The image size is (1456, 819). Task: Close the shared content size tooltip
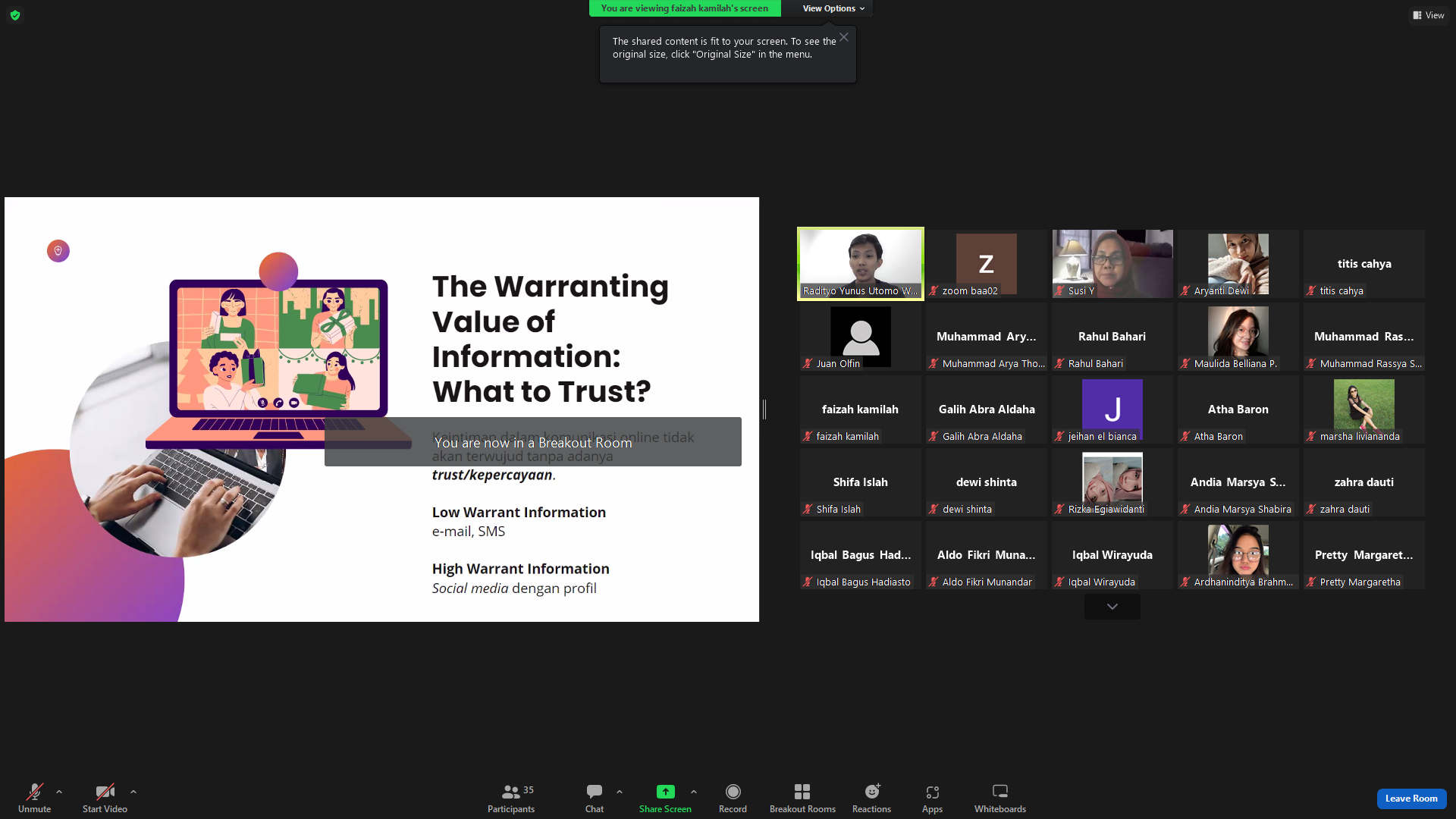[844, 37]
